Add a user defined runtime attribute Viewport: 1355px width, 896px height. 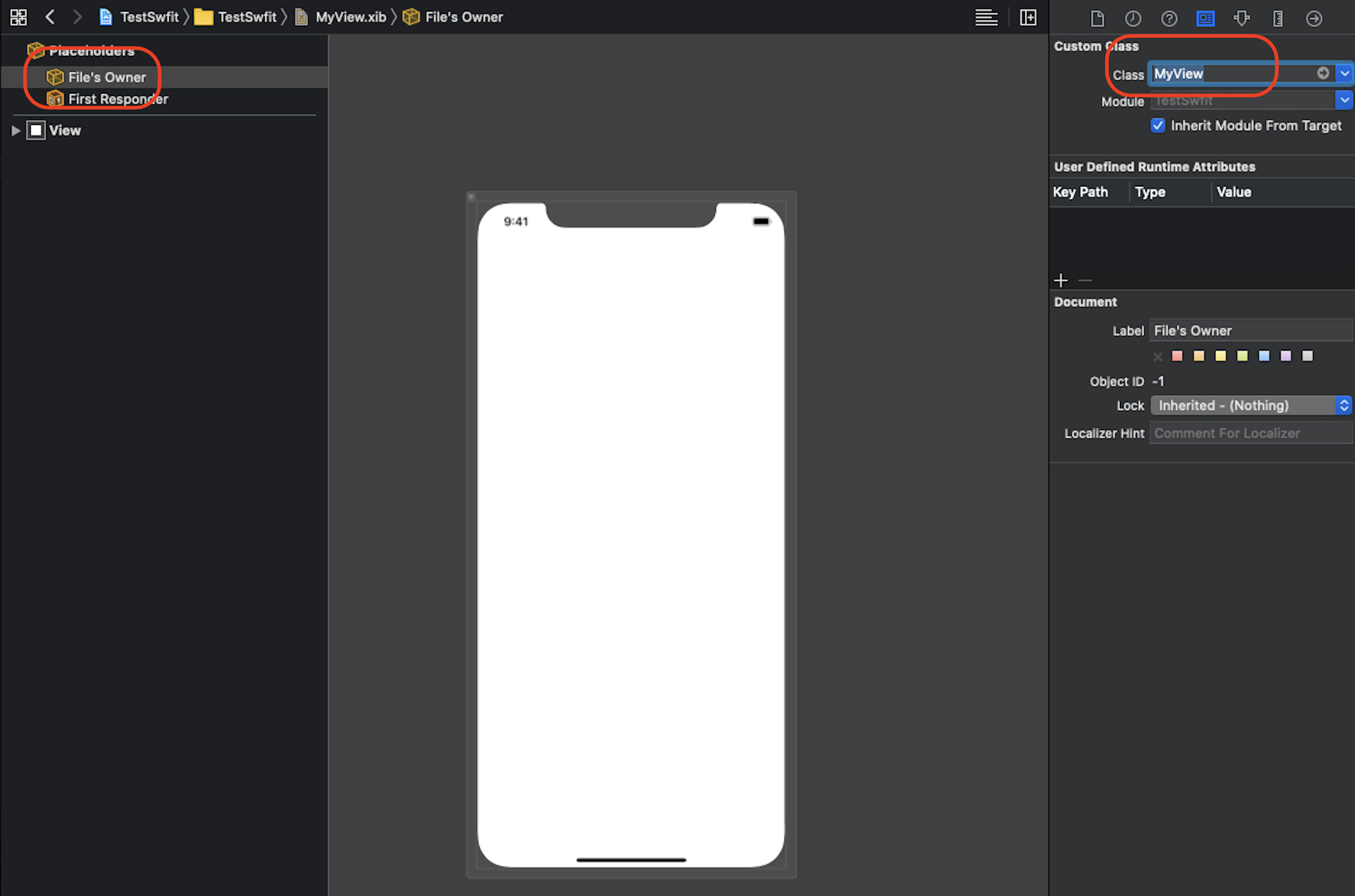point(1061,281)
